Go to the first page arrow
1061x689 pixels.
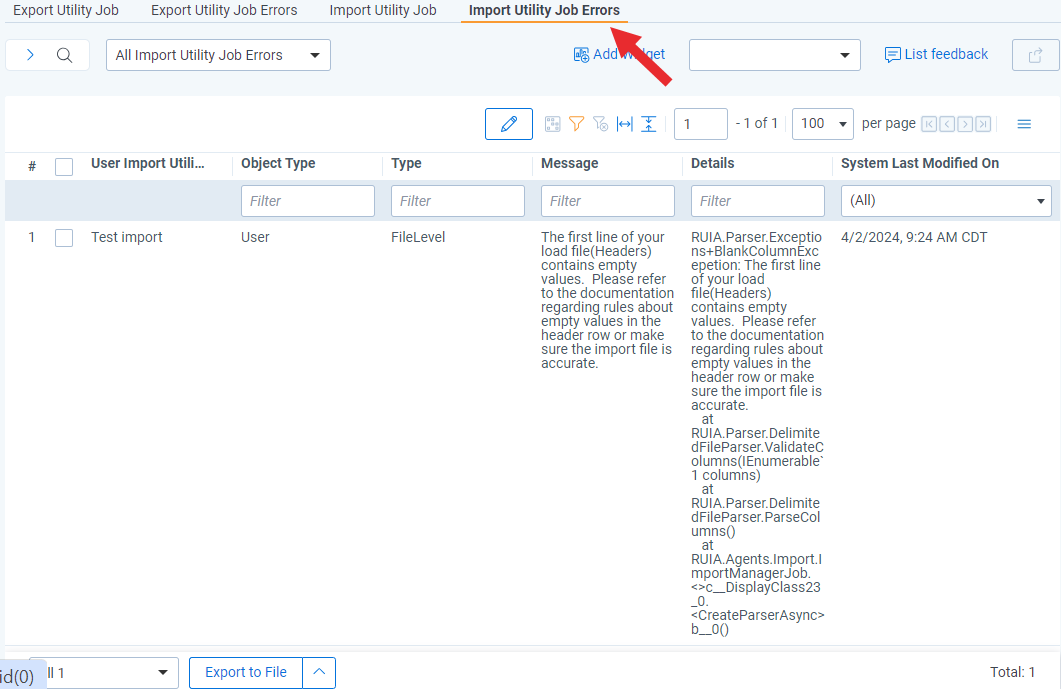929,124
